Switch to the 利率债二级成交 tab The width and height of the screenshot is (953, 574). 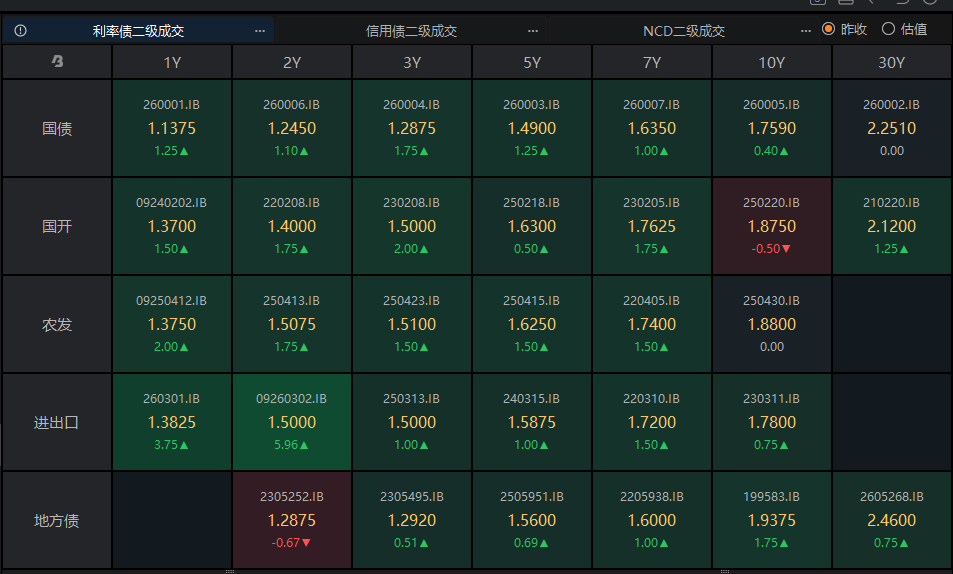(x=138, y=30)
